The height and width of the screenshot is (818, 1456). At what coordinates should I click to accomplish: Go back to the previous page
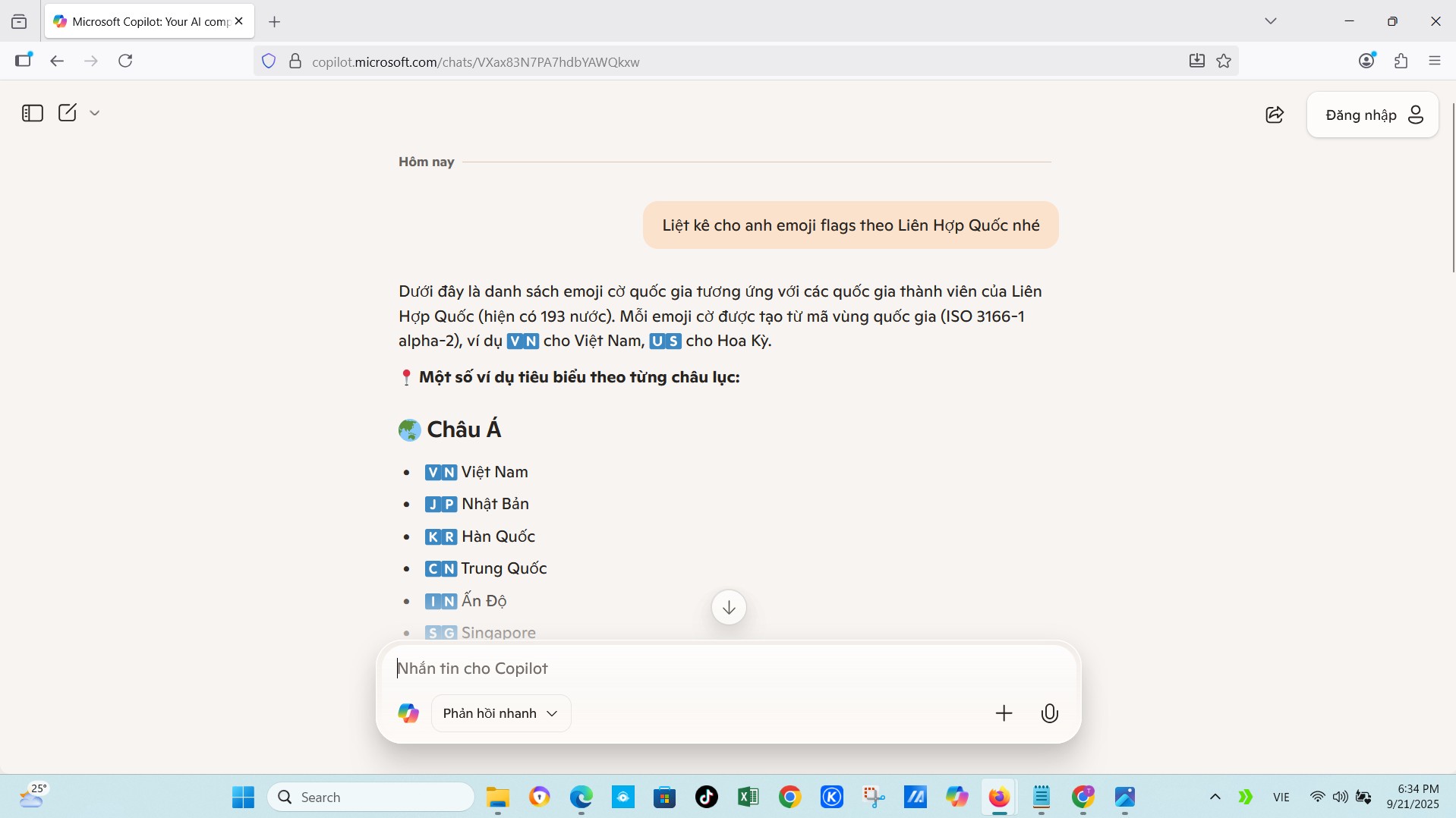click(x=57, y=61)
